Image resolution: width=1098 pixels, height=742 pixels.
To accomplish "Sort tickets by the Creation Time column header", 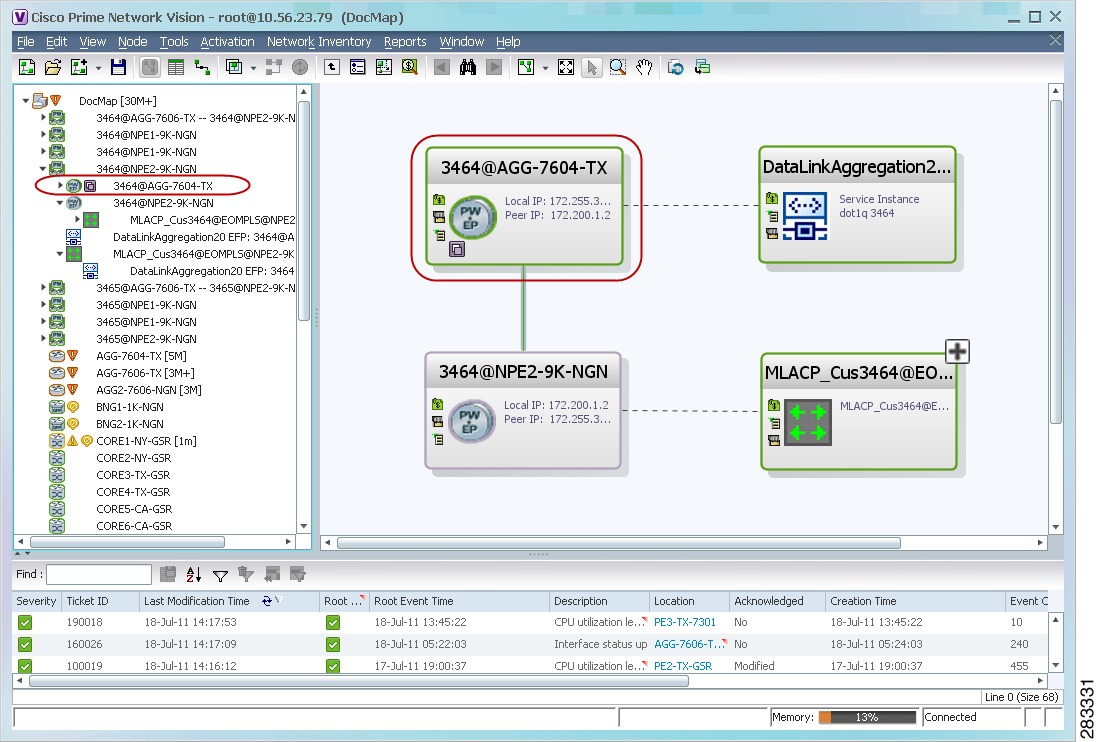I will (x=915, y=601).
